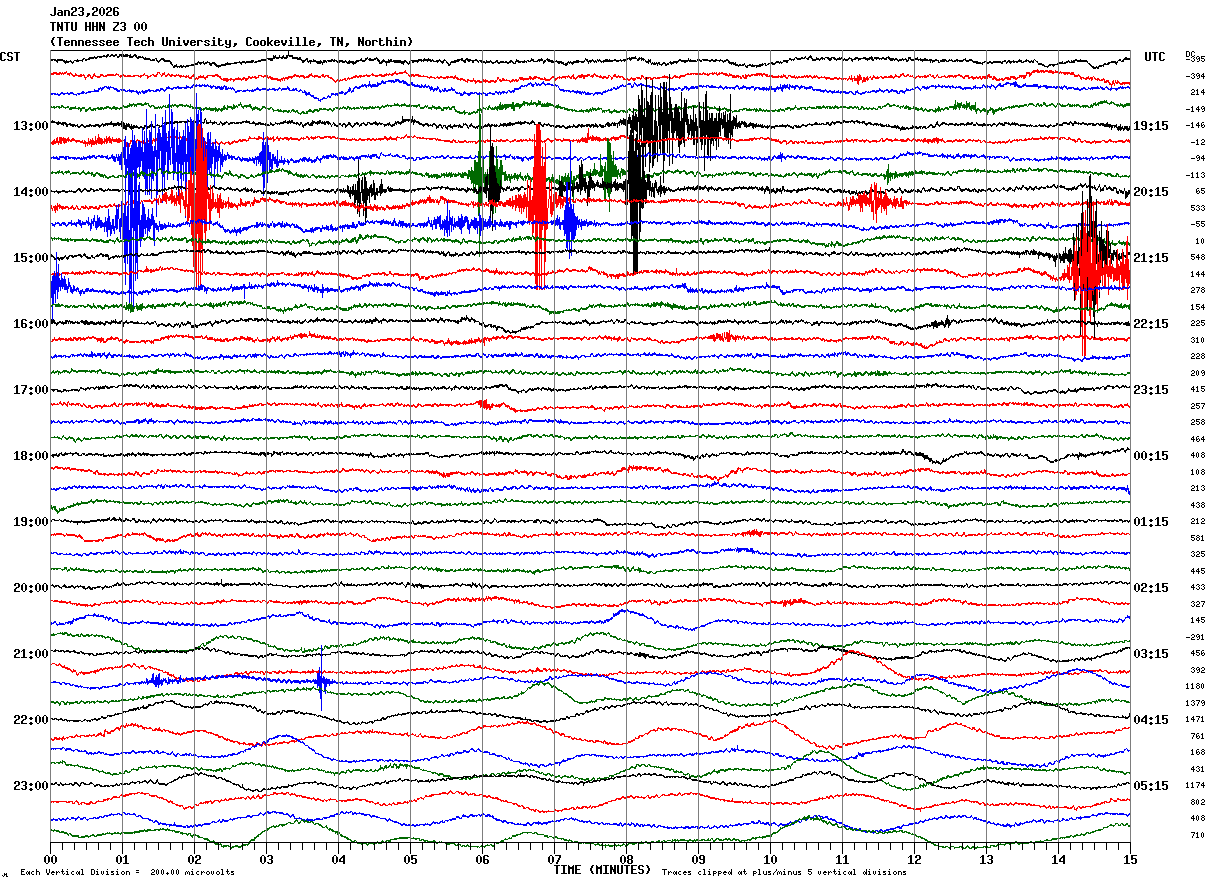This screenshot has height=886, width=1210.
Task: Pick minute-axis tick label 04
Action: 338,859
